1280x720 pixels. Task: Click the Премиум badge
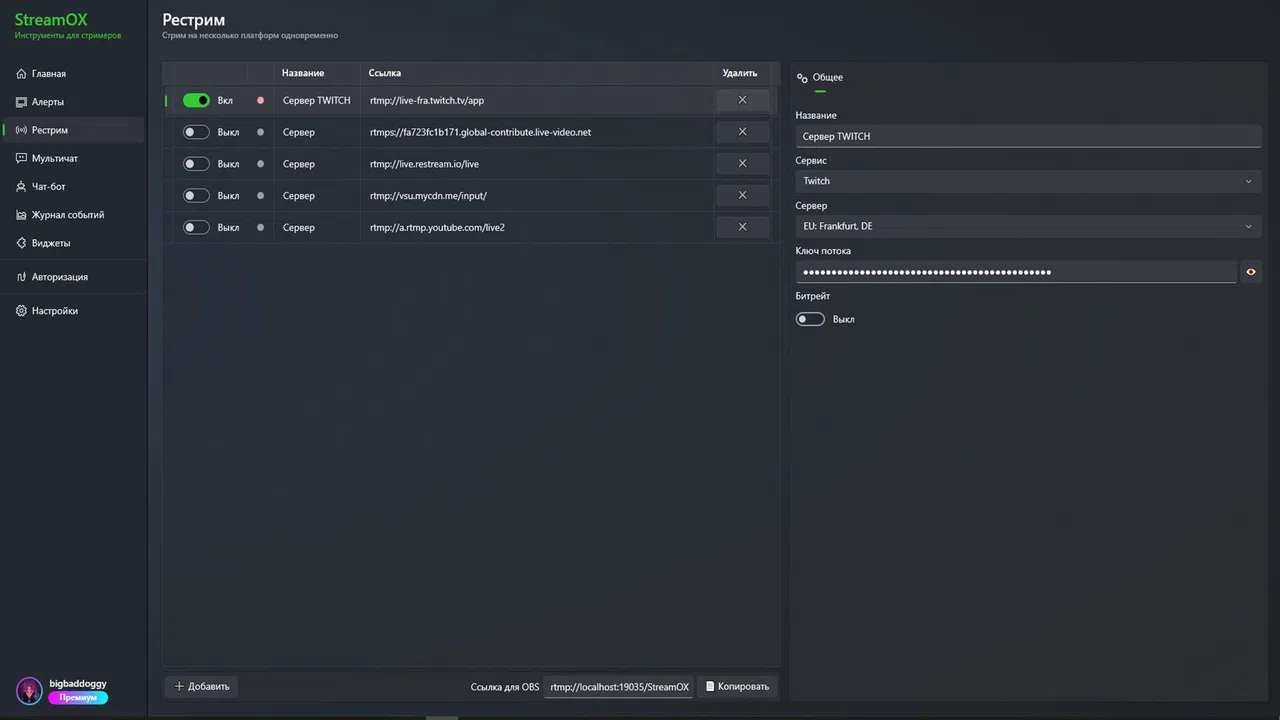pyautogui.click(x=78, y=698)
